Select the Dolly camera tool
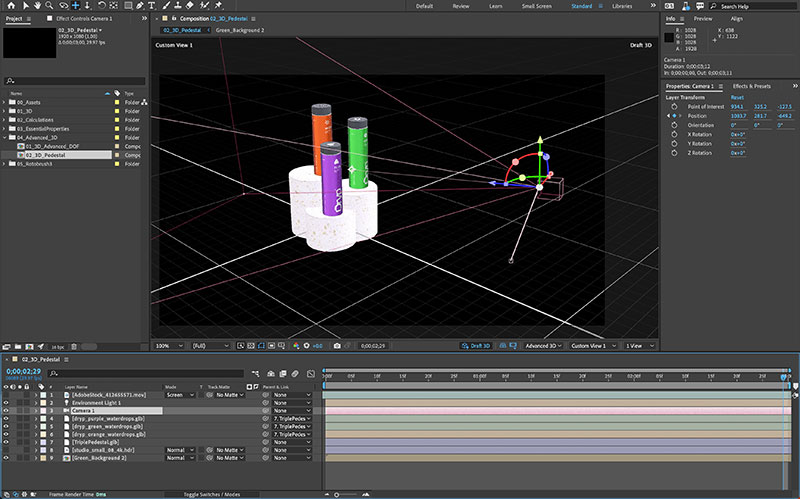 [87, 6]
